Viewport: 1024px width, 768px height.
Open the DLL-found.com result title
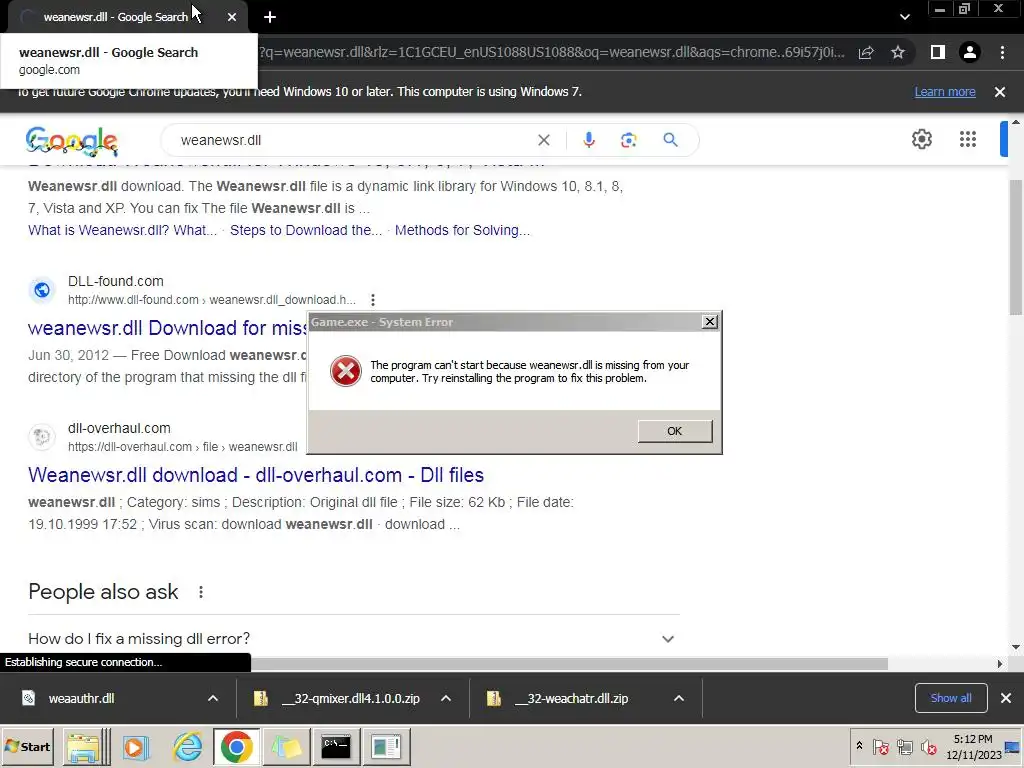point(167,328)
